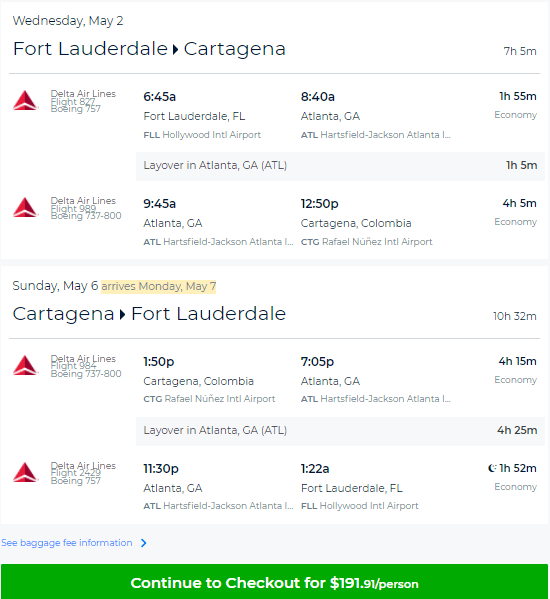Open chevron next to baggage fee information
The width and height of the screenshot is (550, 599).
tap(144, 543)
